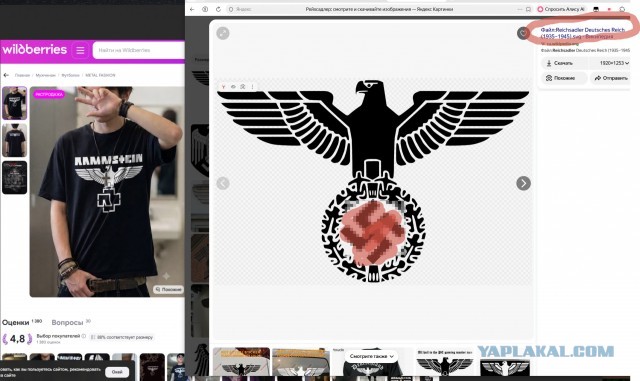Select the first product thumbnail on Wildberries
Image resolution: width=640 pixels, height=381 pixels.
click(15, 103)
